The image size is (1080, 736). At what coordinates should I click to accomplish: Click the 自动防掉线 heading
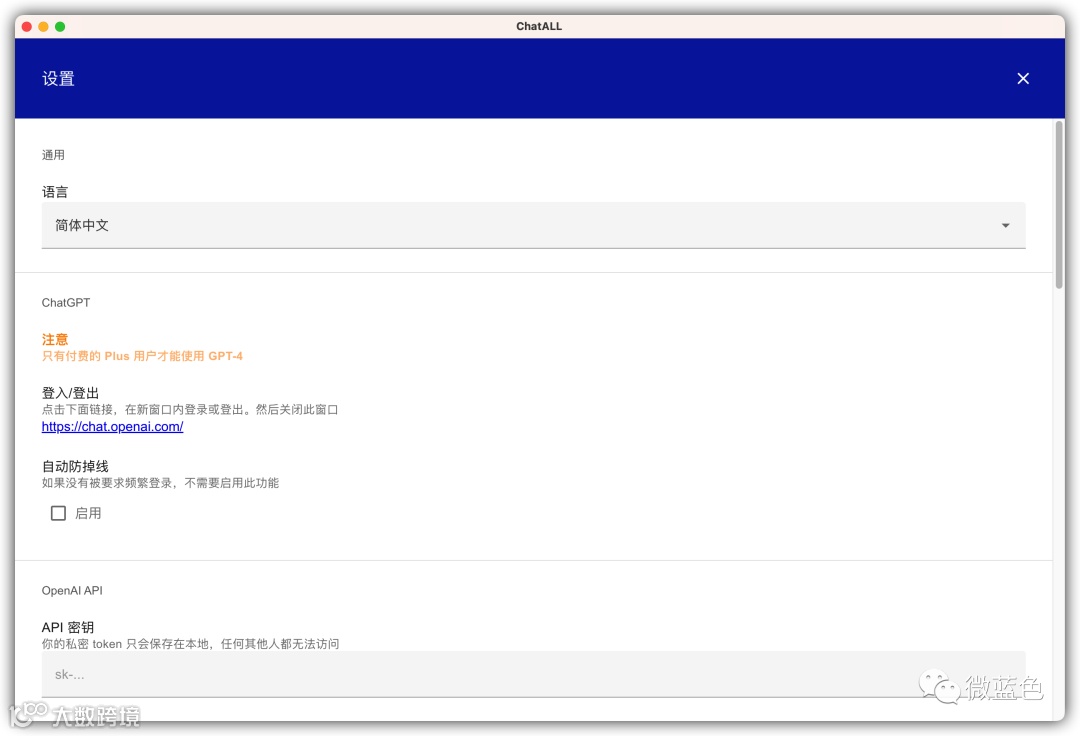75,466
